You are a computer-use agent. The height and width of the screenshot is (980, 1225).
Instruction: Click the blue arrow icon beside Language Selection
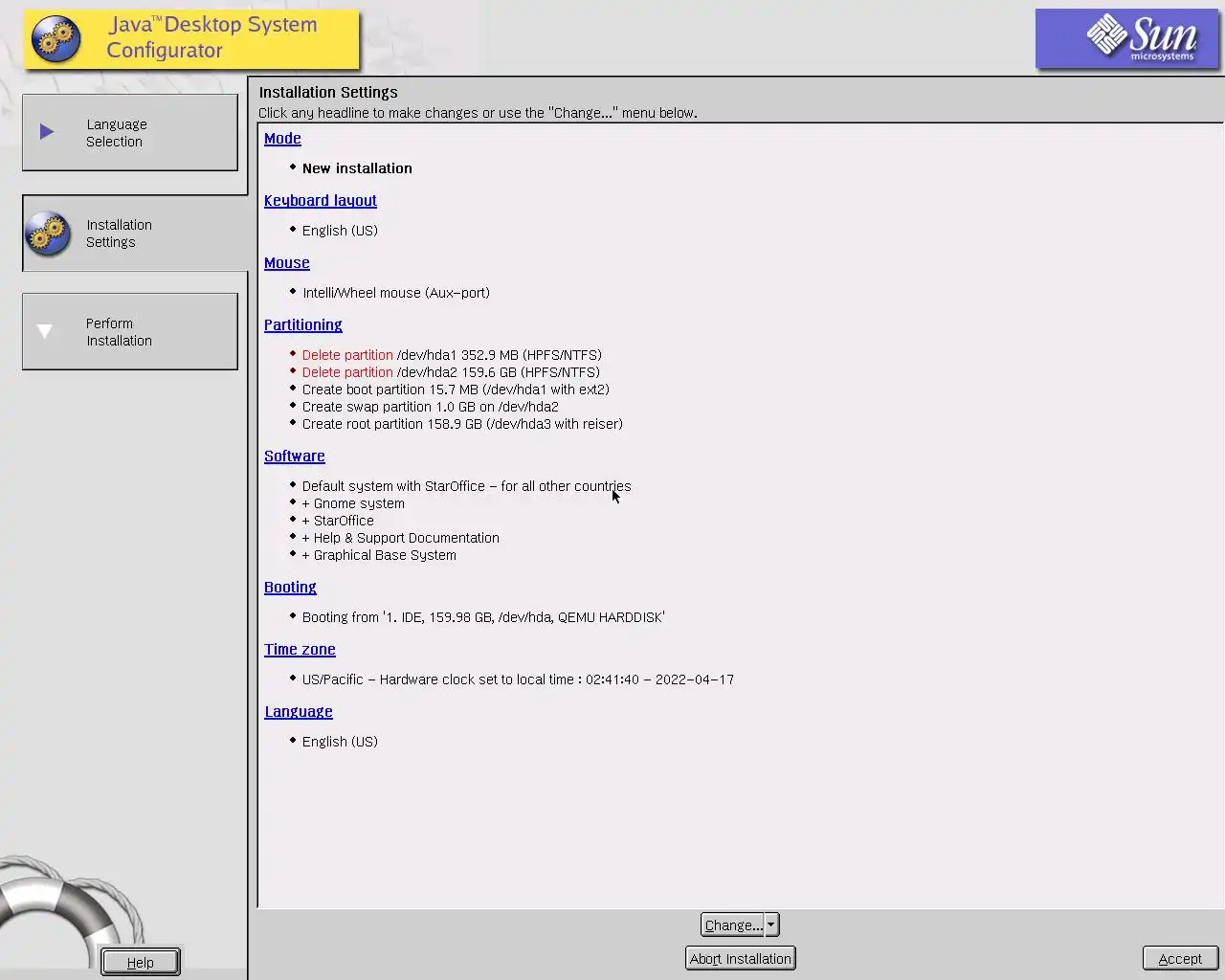[46, 132]
